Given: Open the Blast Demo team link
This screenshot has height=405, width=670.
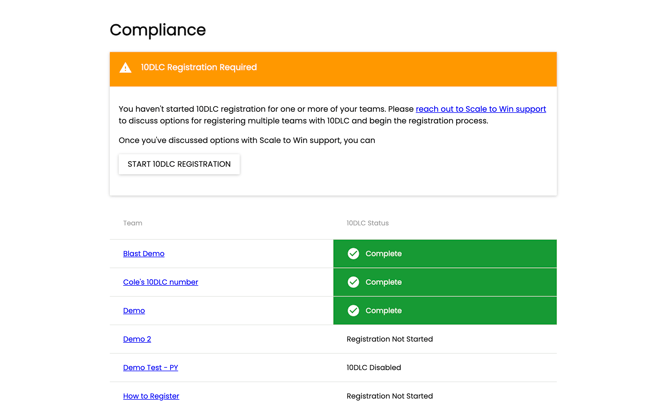Looking at the screenshot, I should (x=144, y=254).
